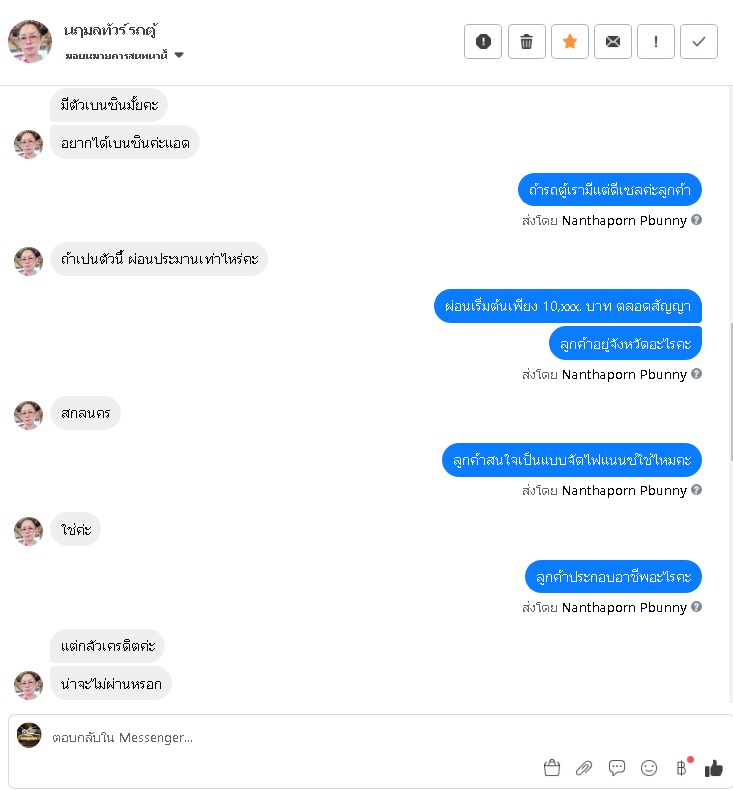Click help icon beside first Nanthaporn Pbunny

[696, 220]
